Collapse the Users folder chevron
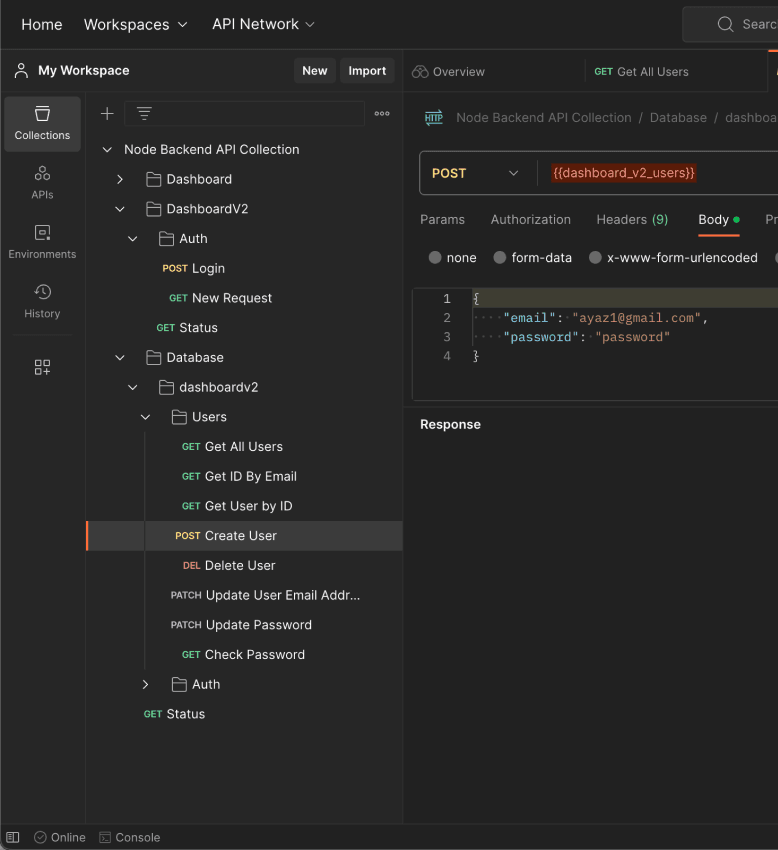This screenshot has height=850, width=778. tap(146, 417)
